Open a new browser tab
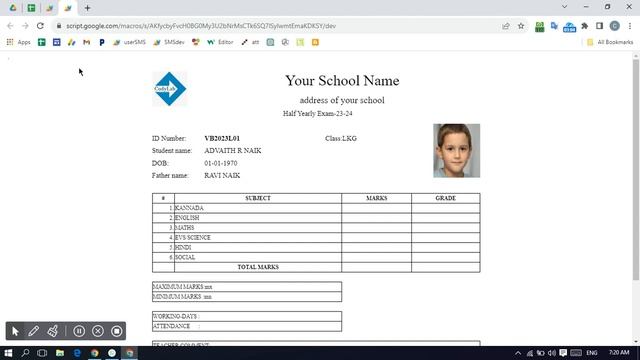 87,8
